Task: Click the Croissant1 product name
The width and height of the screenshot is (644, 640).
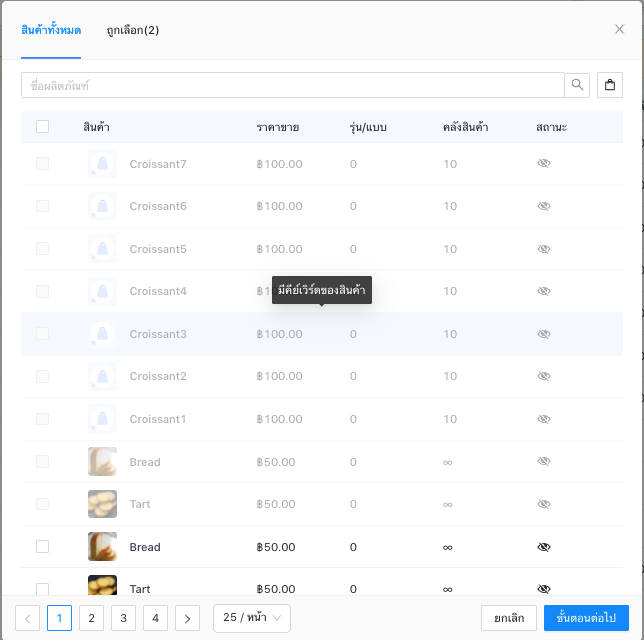Action: [x=158, y=419]
